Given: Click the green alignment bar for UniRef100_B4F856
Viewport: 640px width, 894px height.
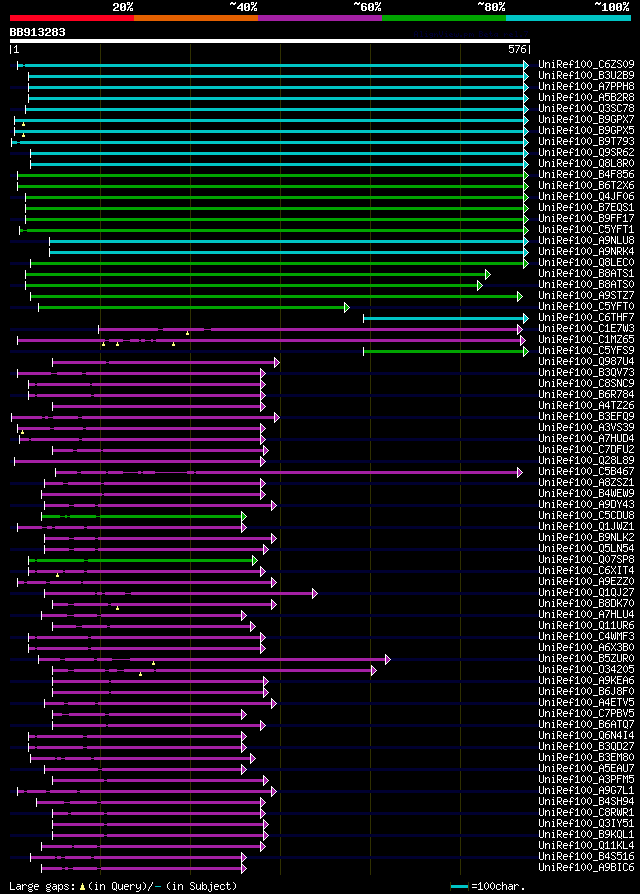Looking at the screenshot, I should click(273, 176).
